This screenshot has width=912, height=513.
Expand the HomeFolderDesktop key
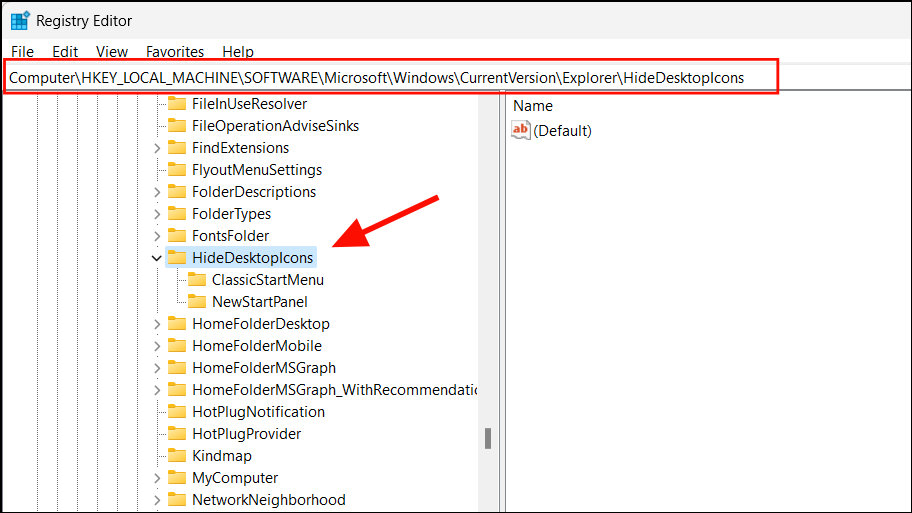[x=157, y=324]
